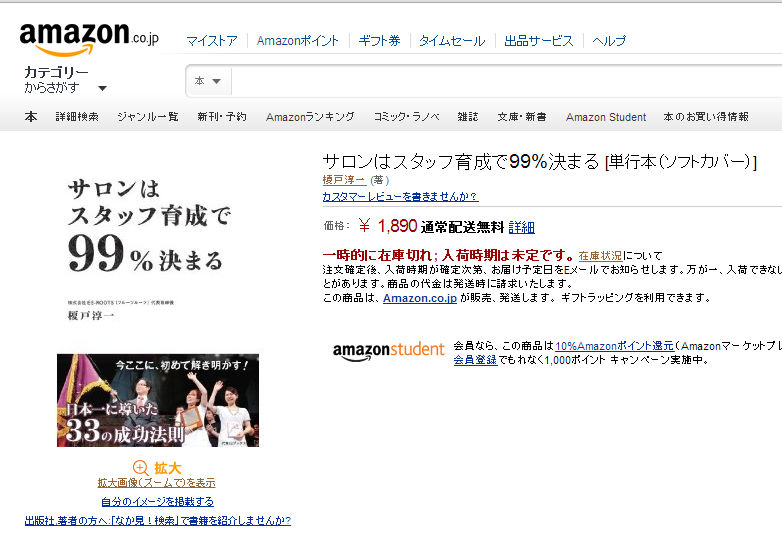Go to Amazonポイント page
The image size is (782, 535).
(x=298, y=41)
